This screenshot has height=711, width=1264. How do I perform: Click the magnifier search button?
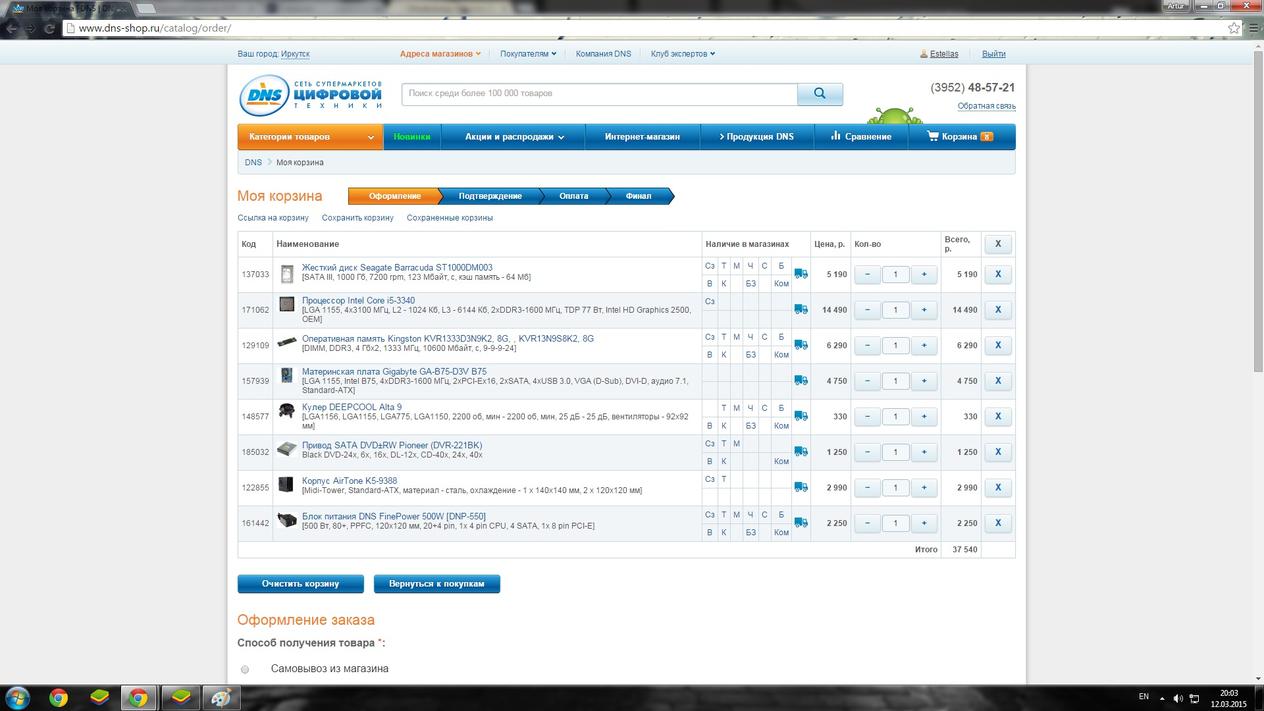[x=820, y=94]
